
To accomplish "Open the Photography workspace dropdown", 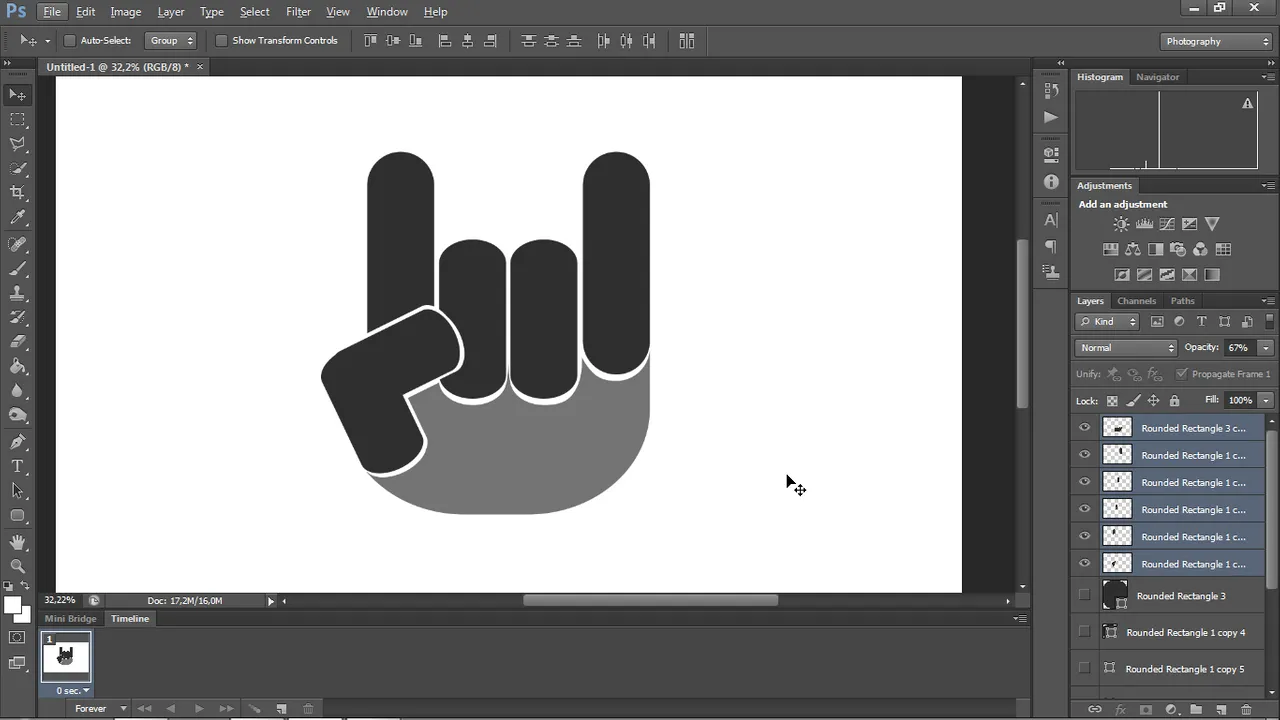I will pos(1217,41).
